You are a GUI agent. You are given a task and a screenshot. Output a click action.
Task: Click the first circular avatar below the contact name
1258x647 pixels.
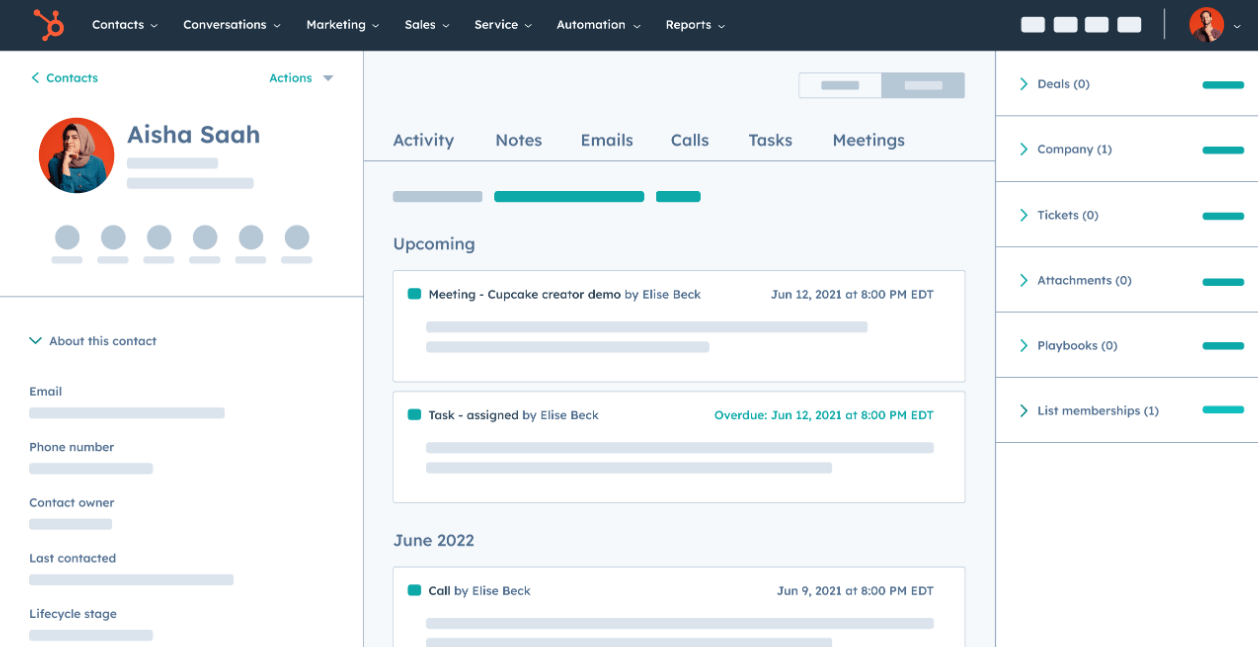point(67,237)
